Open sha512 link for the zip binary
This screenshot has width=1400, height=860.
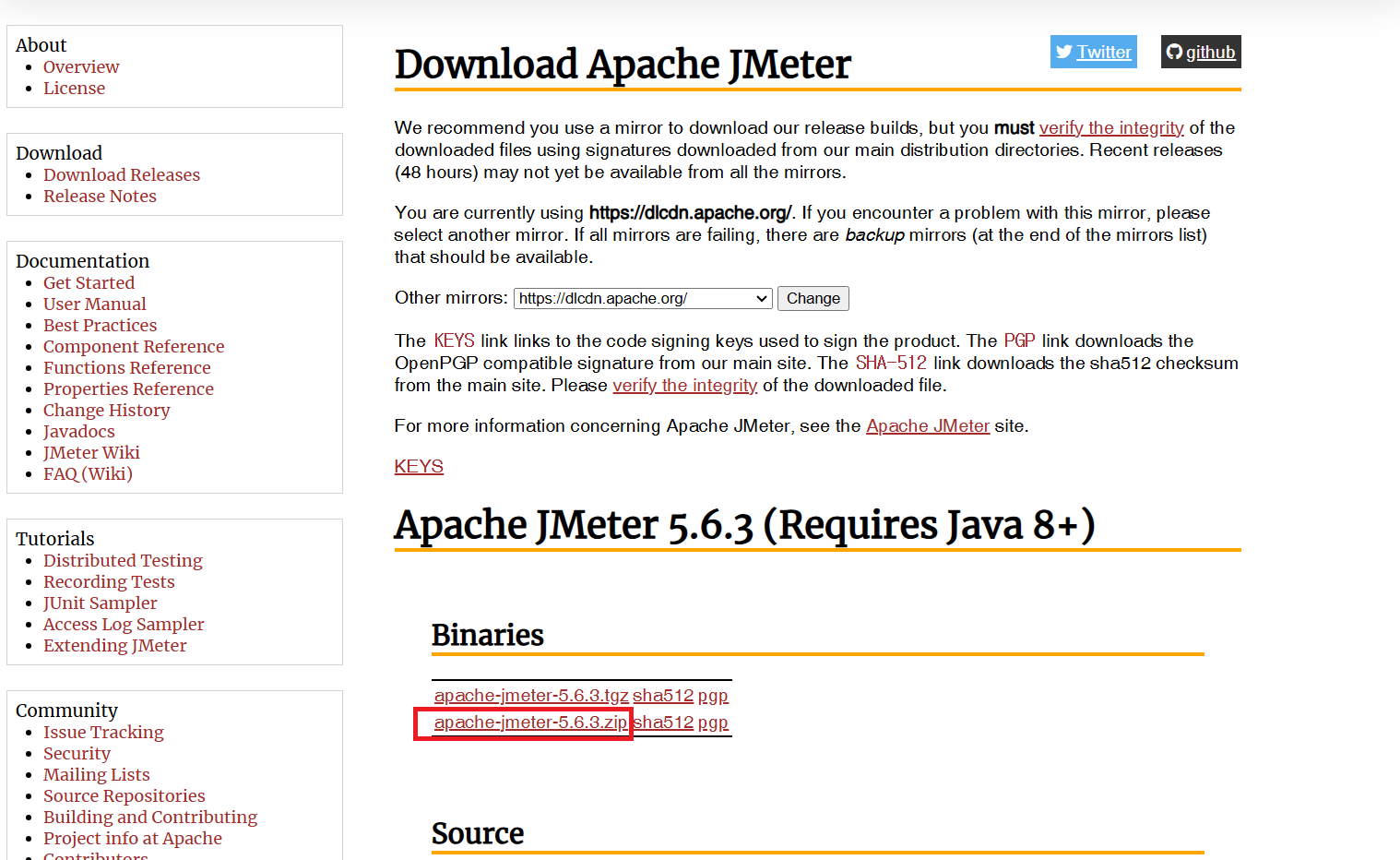(x=663, y=722)
